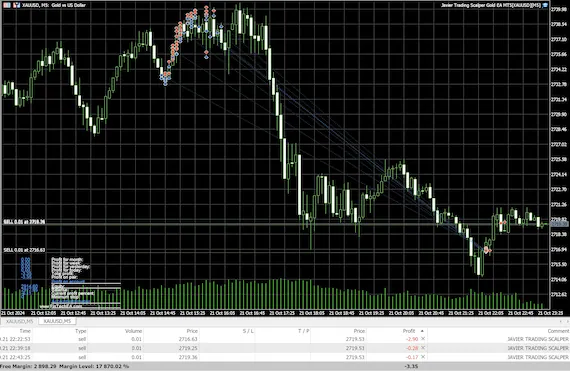Click the -2.90 profit value
Screen dimensions: 570x371
coord(412,339)
